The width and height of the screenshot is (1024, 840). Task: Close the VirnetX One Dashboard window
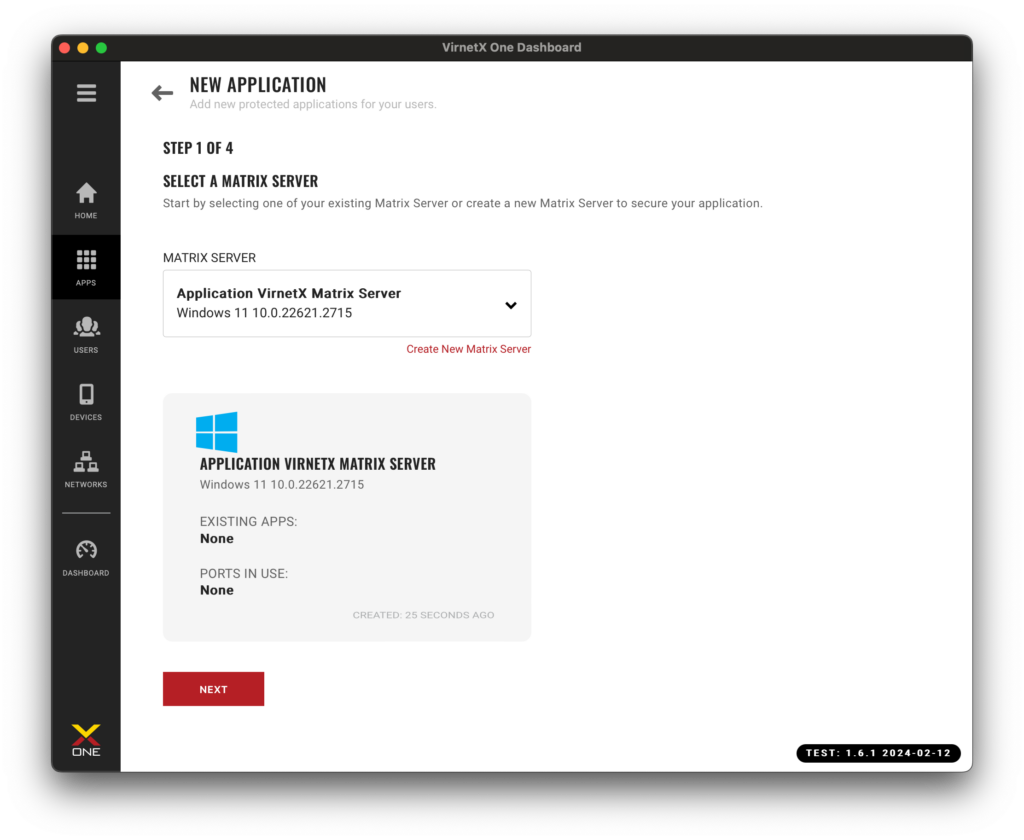click(x=65, y=48)
